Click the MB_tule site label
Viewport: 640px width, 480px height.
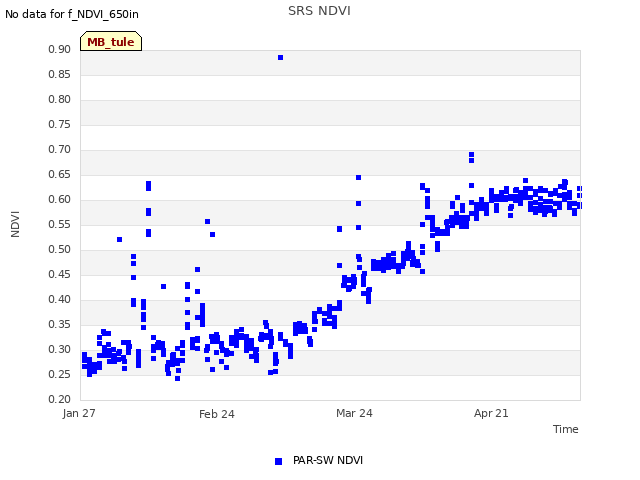[x=111, y=41]
